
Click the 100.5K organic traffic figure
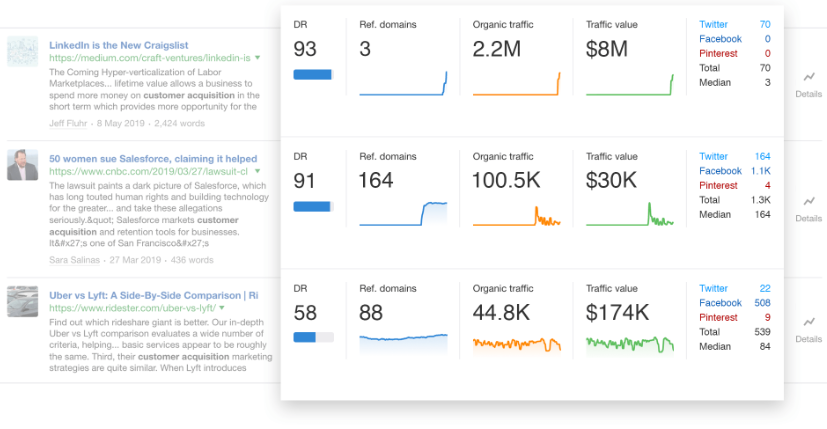coord(506,180)
